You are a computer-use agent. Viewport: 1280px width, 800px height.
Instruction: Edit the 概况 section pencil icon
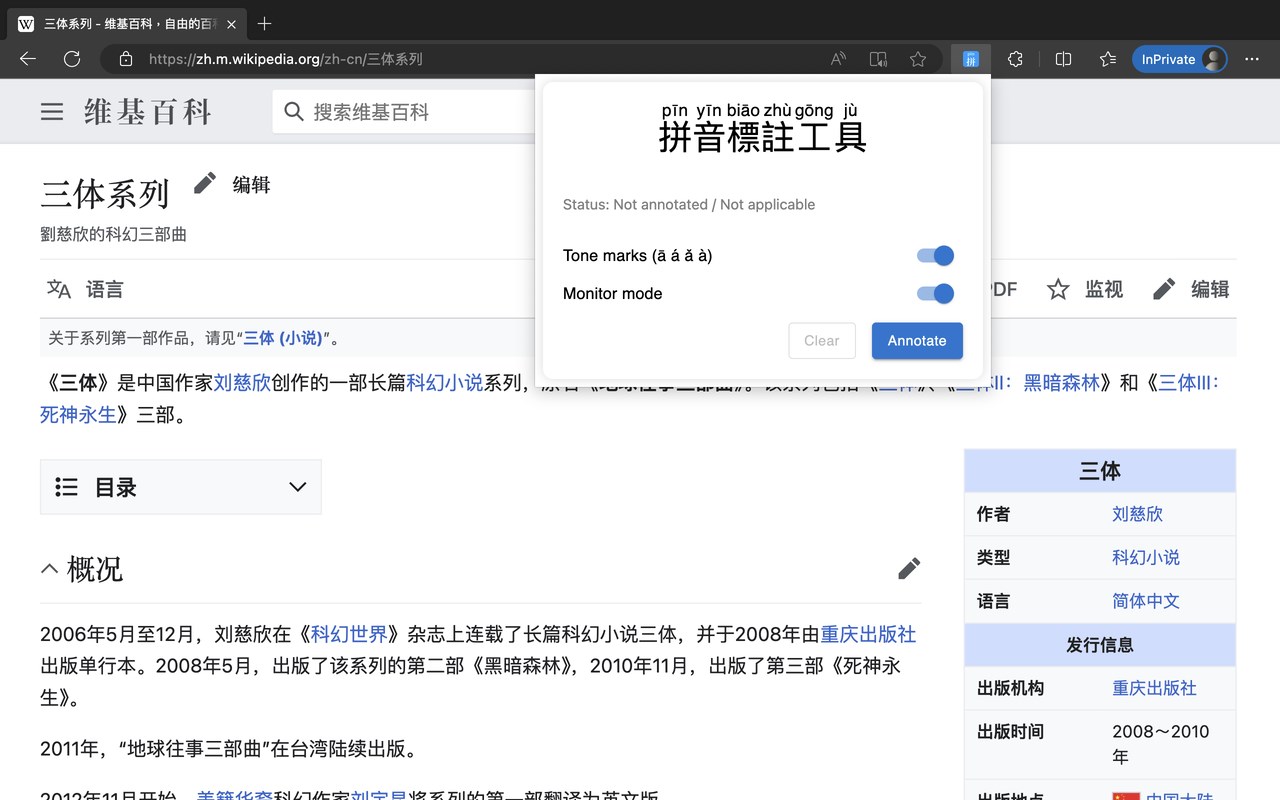909,569
